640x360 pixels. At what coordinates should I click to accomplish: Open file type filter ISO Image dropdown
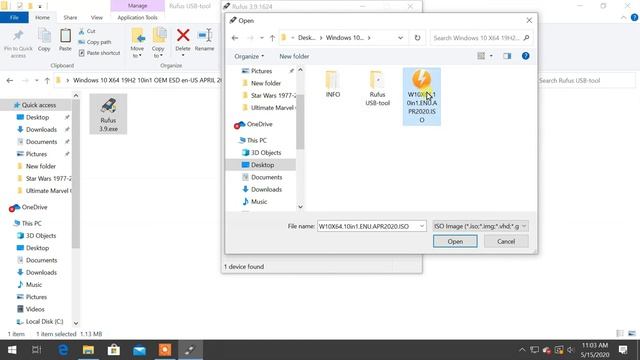(x=480, y=226)
